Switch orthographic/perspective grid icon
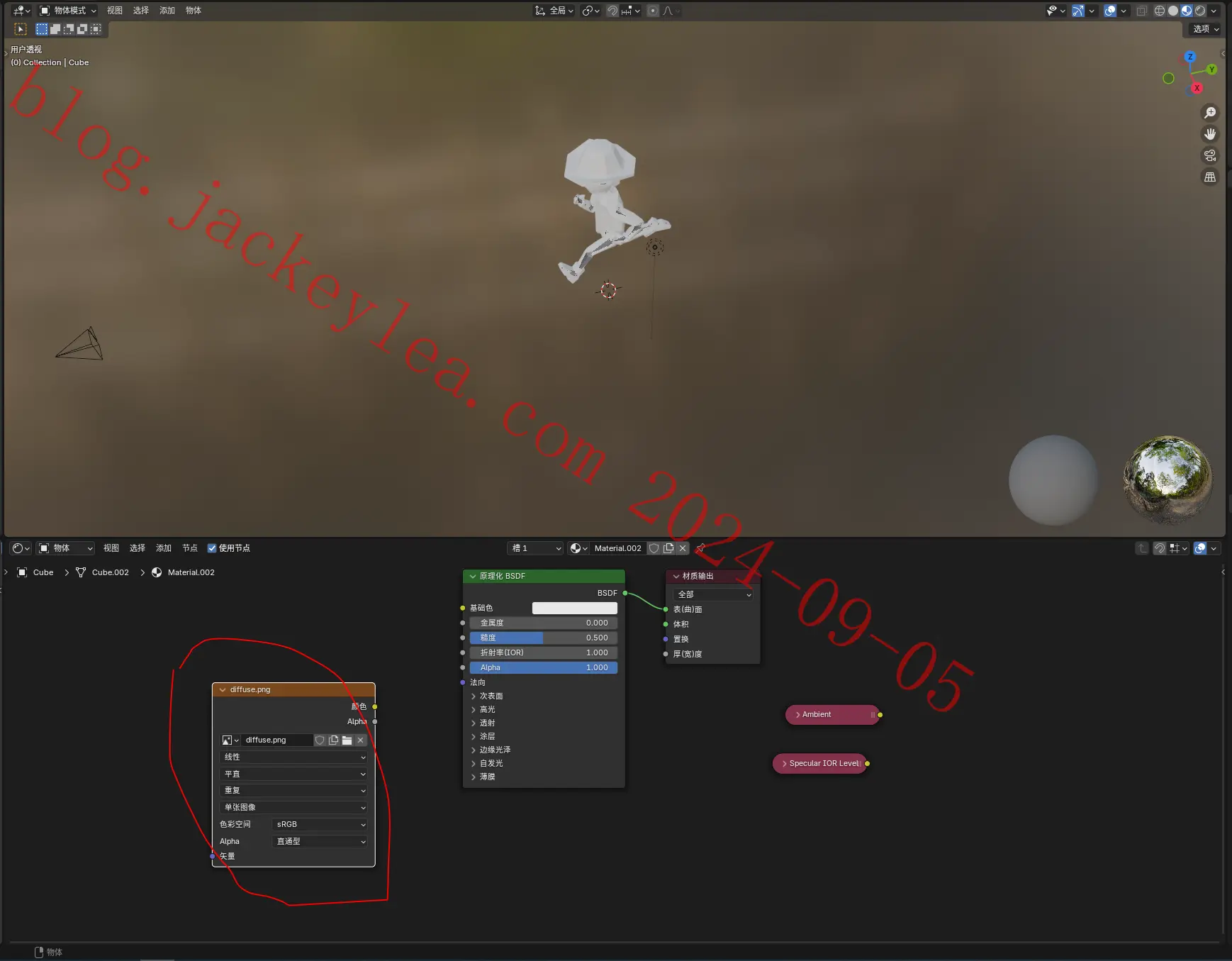Viewport: 1232px width, 961px height. pyautogui.click(x=1210, y=177)
